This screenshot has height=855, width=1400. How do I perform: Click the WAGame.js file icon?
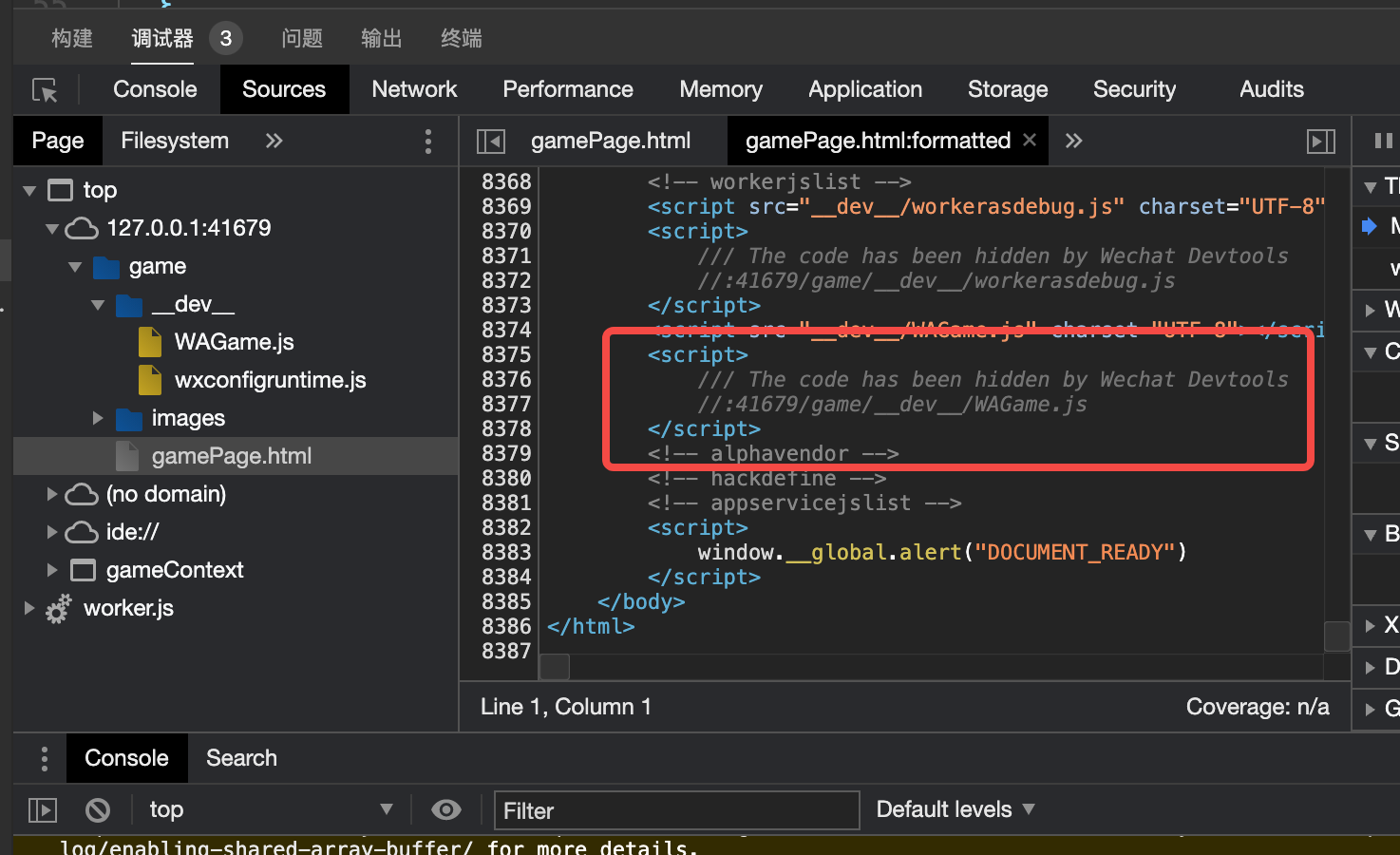(x=150, y=342)
